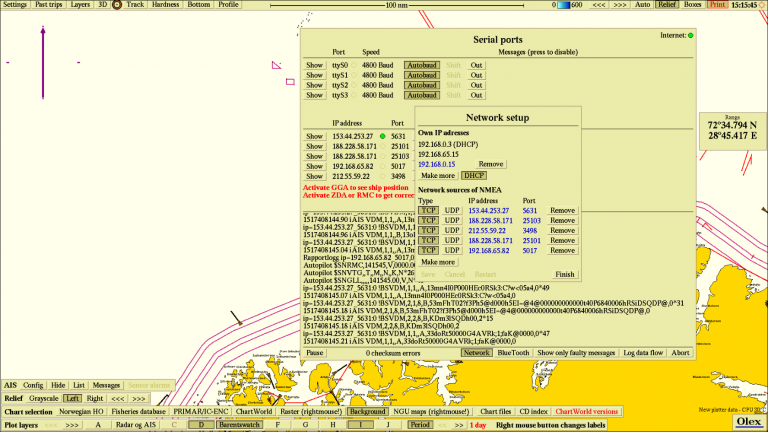
Task: Show data for 192.168.65.82
Action: coord(314,167)
